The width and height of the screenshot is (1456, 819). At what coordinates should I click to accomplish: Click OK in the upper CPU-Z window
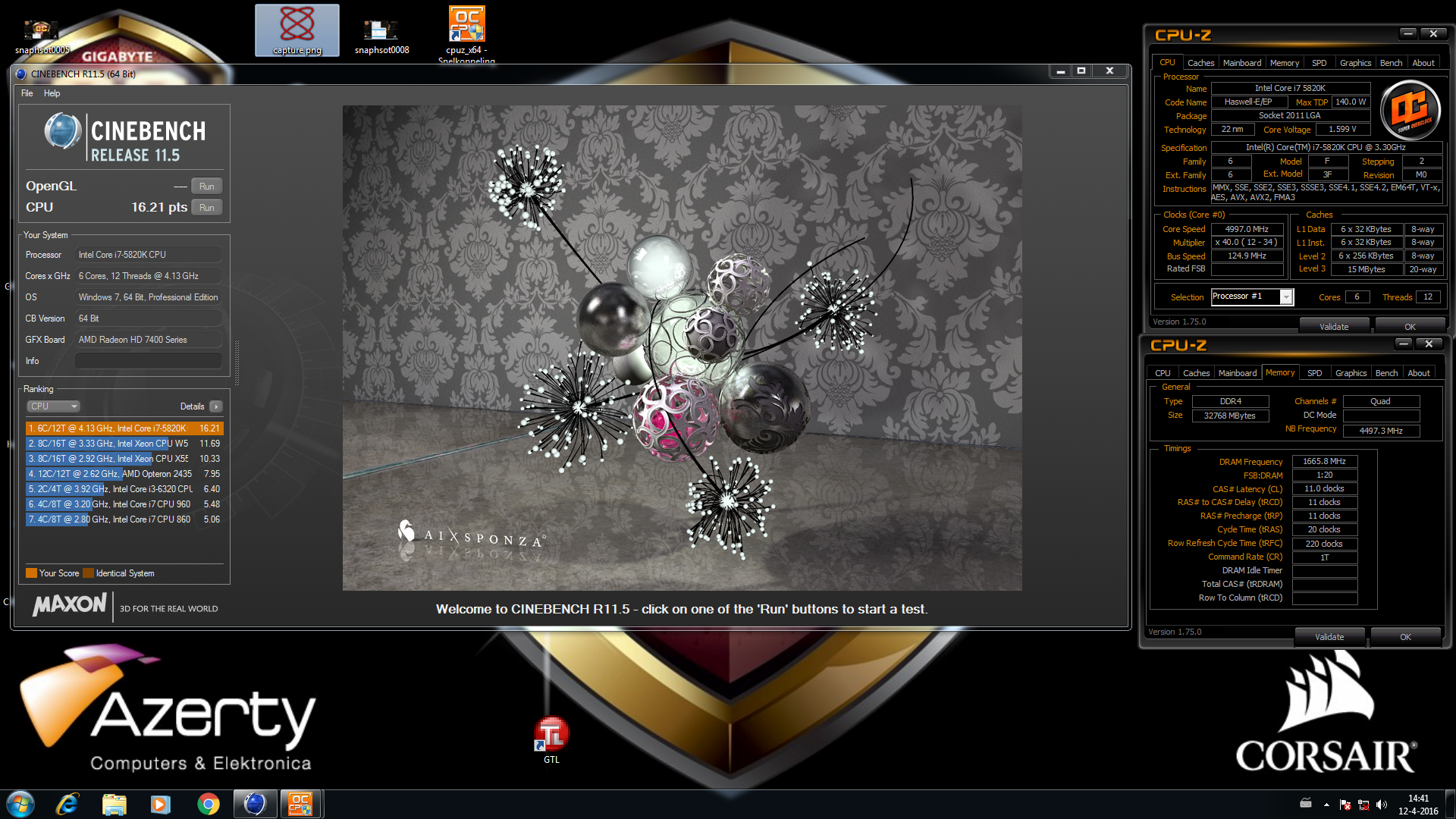click(x=1410, y=327)
